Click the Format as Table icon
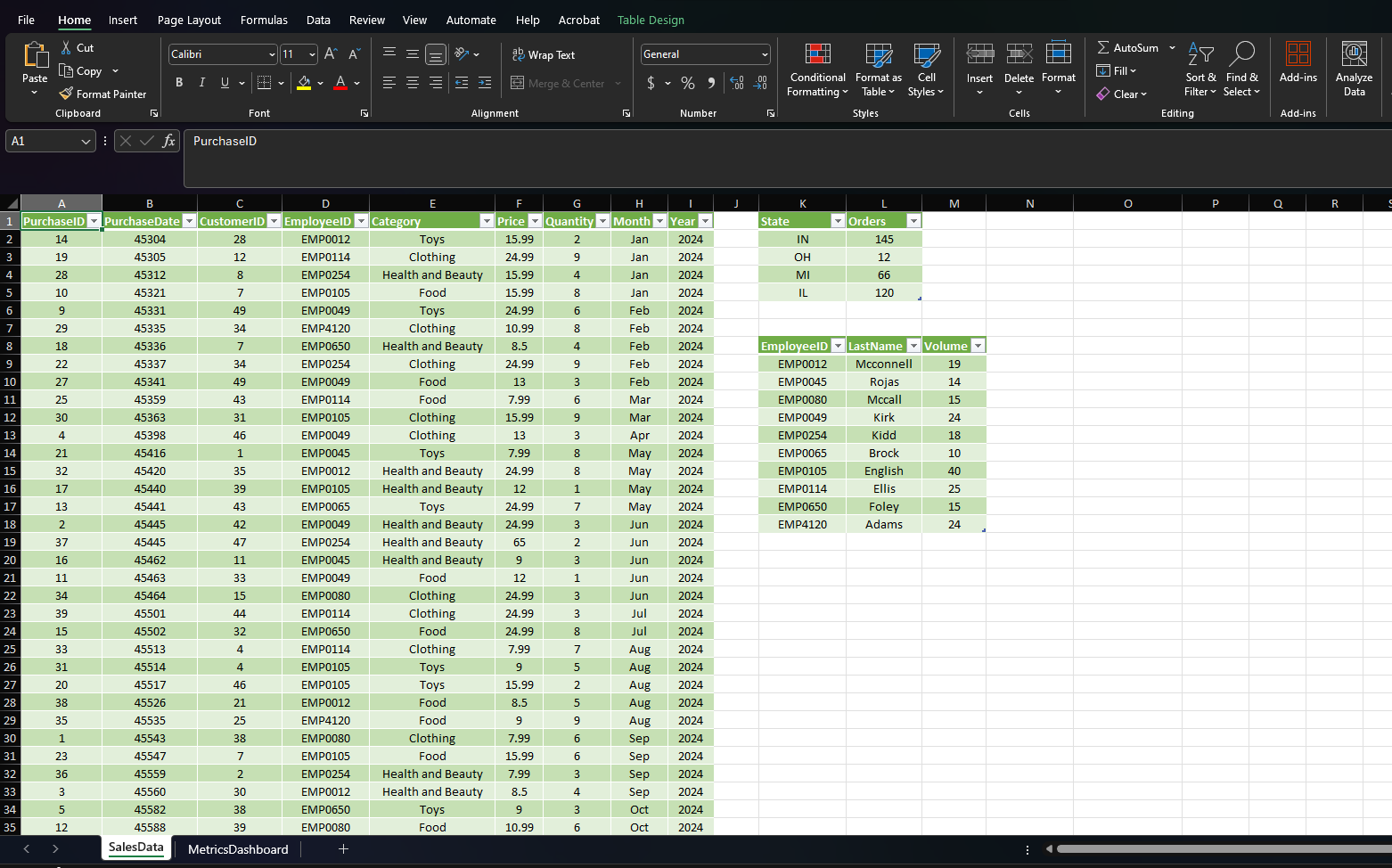Image resolution: width=1392 pixels, height=868 pixels. click(x=878, y=70)
